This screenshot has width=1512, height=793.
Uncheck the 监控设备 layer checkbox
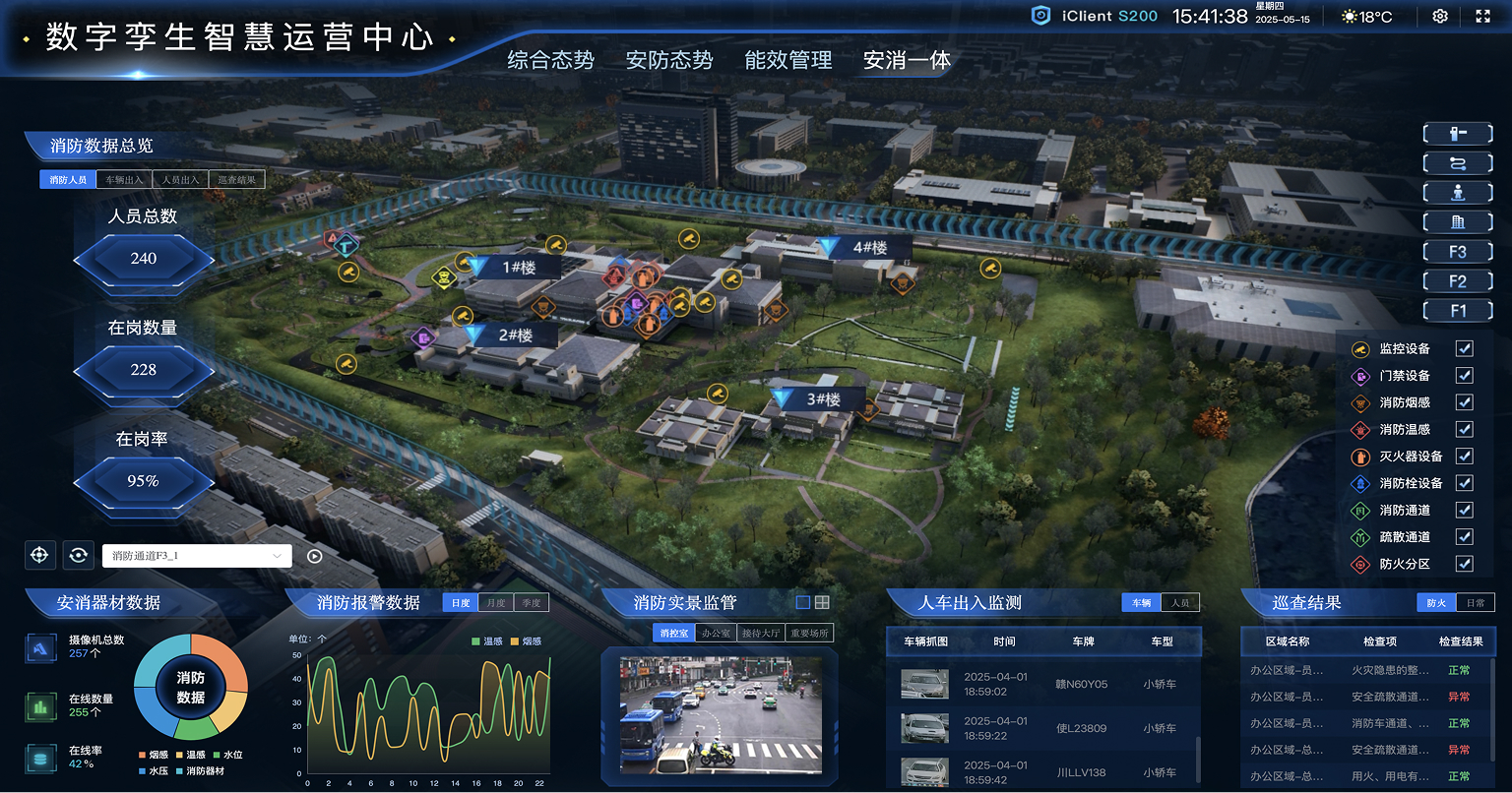tap(1464, 349)
